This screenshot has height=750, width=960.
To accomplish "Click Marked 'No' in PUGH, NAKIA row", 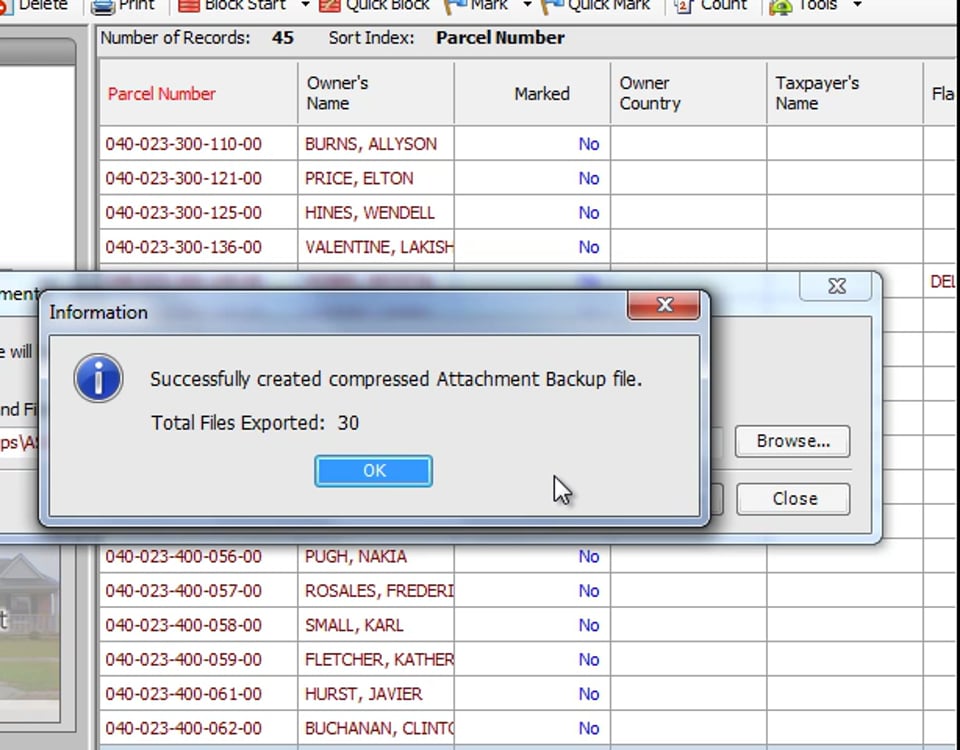I will tap(589, 557).
